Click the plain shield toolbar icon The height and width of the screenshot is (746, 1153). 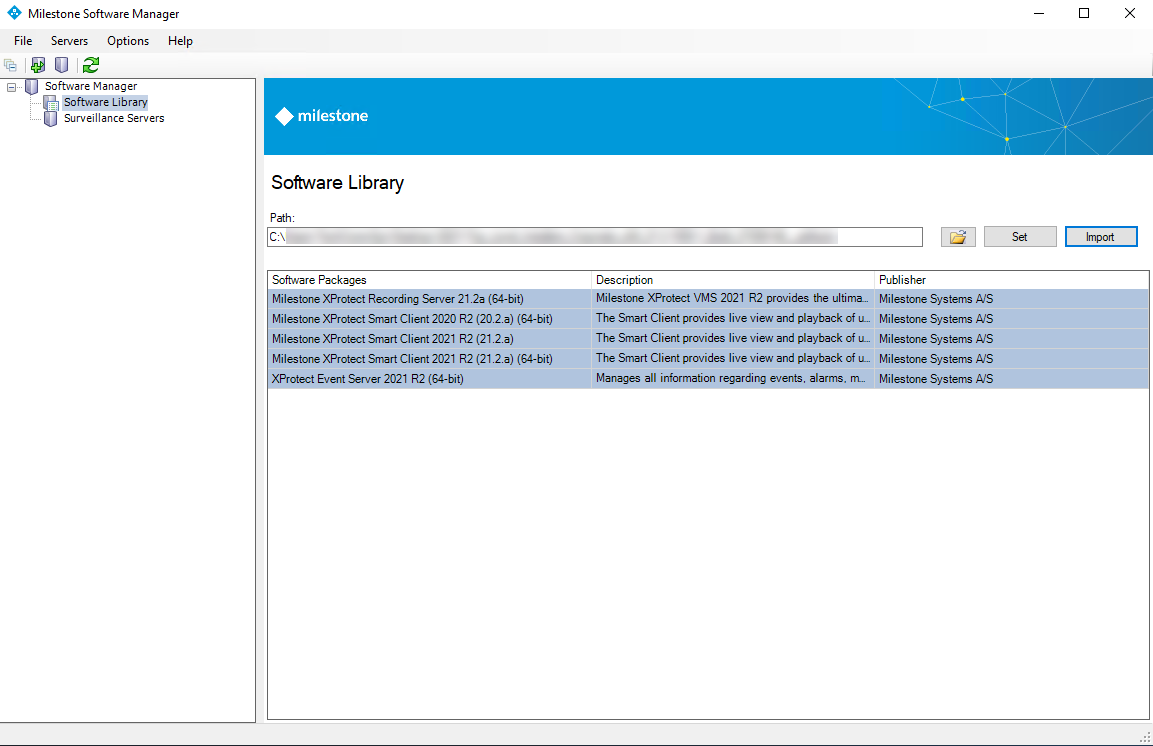point(62,65)
